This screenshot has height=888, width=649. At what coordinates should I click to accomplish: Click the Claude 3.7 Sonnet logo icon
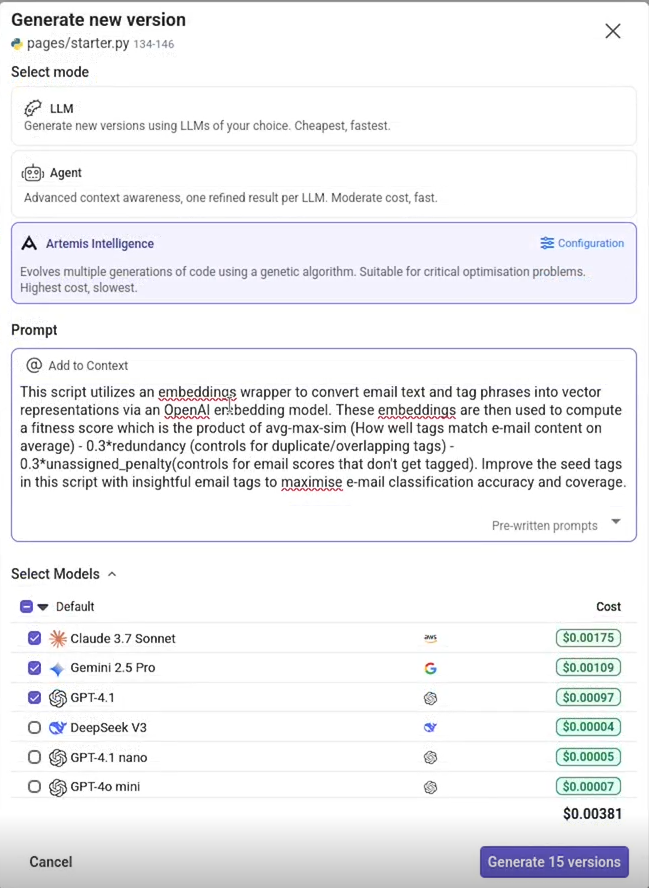58,638
